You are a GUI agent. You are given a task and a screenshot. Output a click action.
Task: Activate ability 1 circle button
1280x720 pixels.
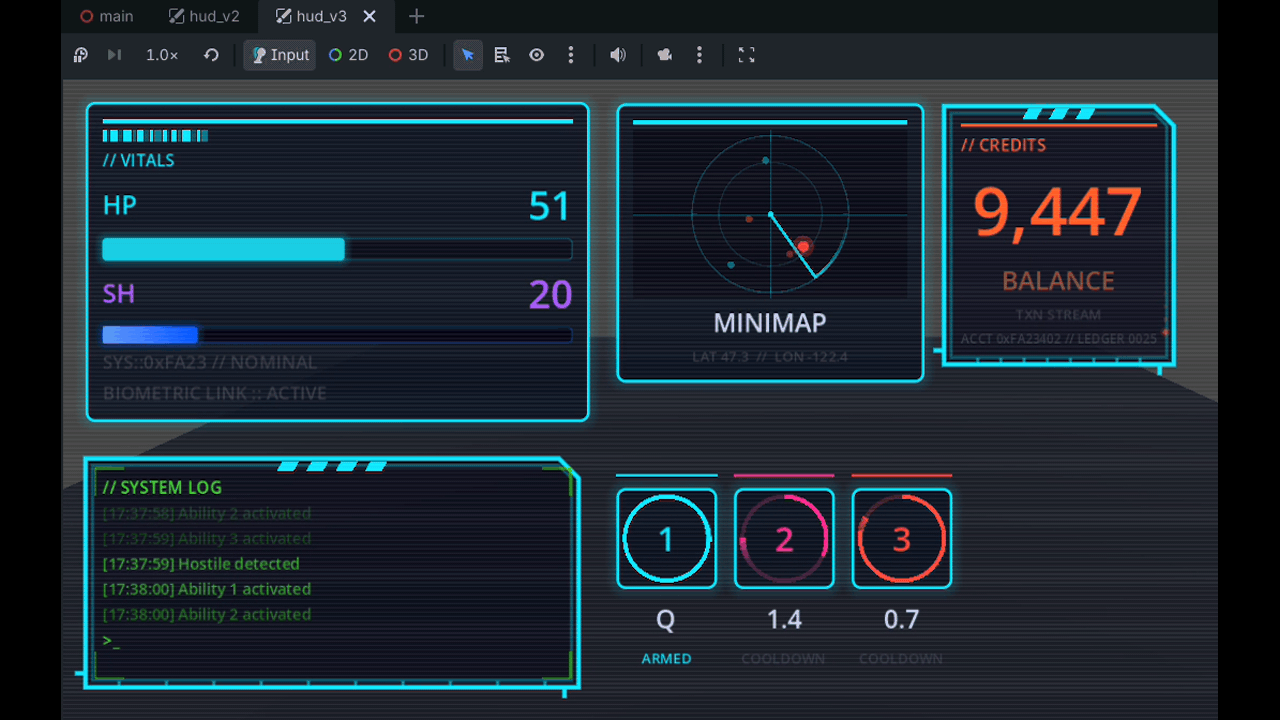666,538
